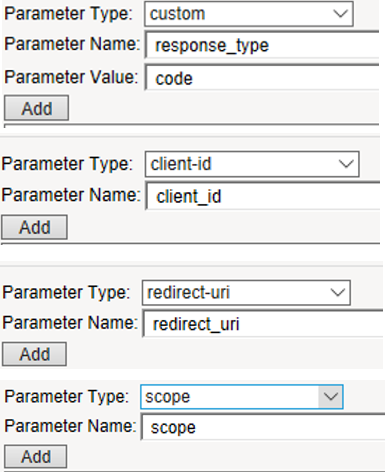The image size is (387, 475).
Task: Click Add below the code value field
Action: point(36,108)
